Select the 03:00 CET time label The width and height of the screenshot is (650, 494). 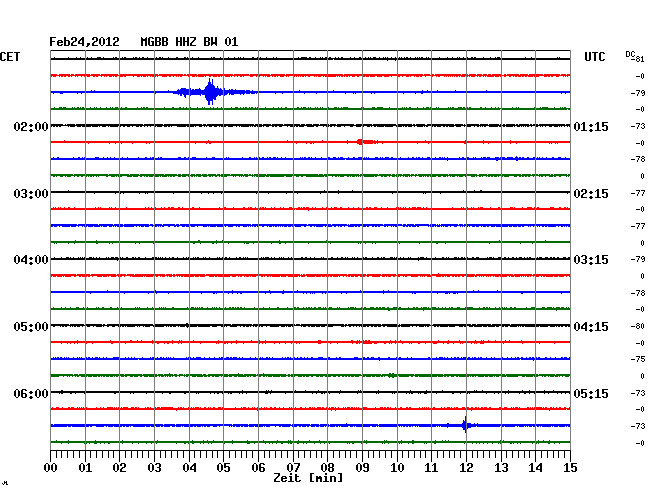(x=31, y=194)
